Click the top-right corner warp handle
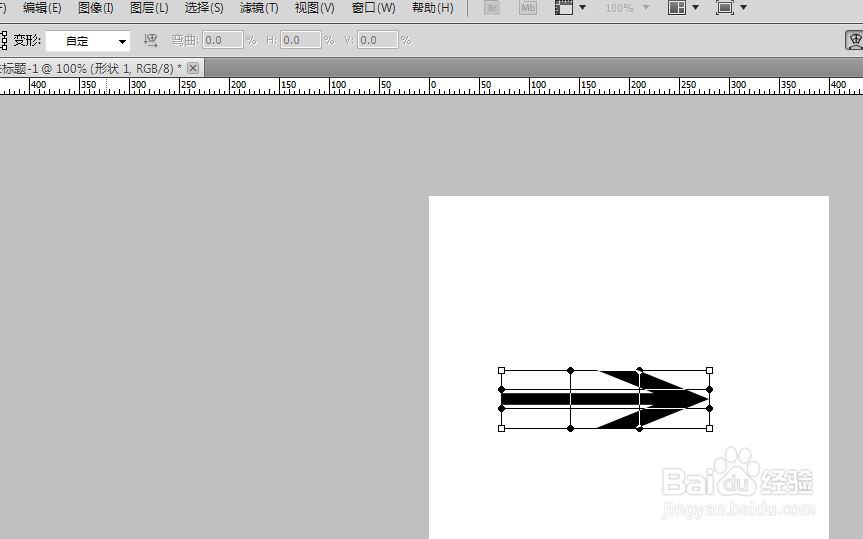863x539 pixels. [x=709, y=371]
